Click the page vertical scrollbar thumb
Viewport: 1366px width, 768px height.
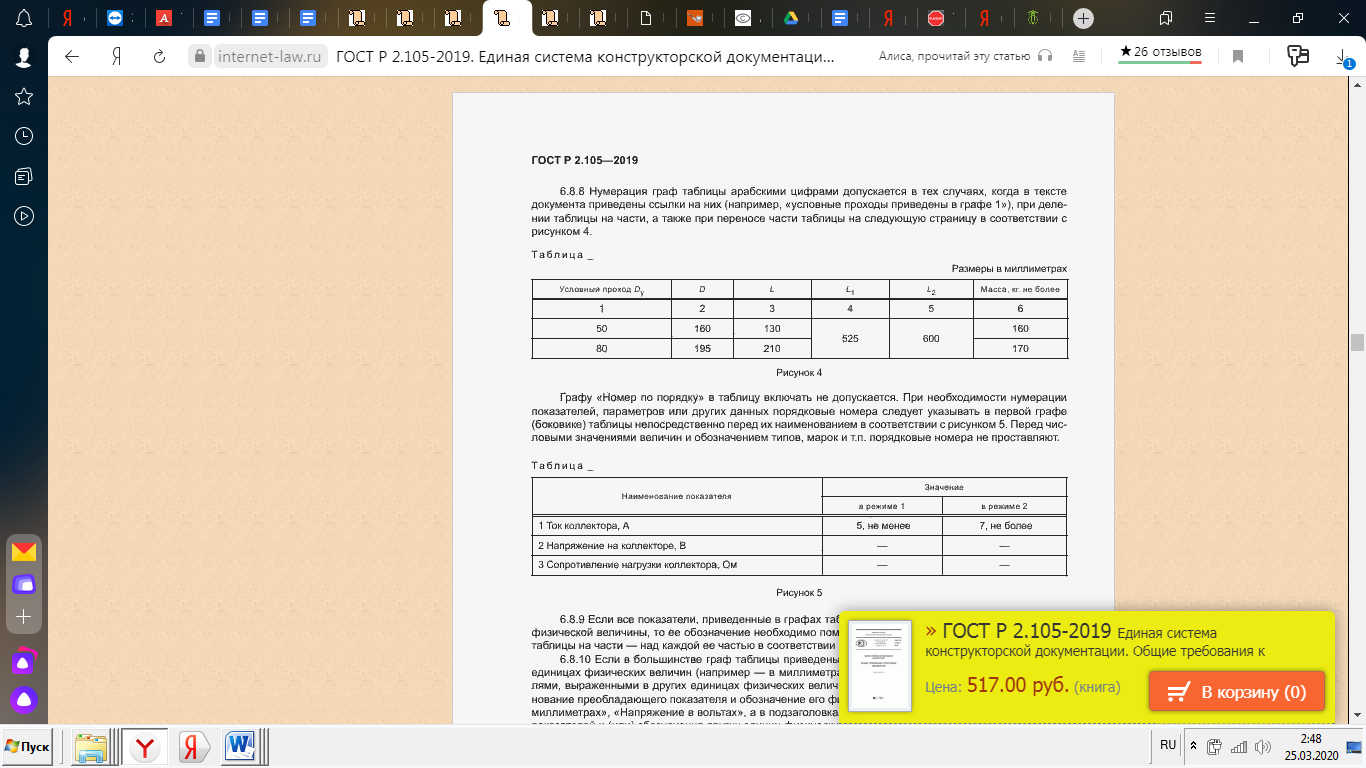click(x=1357, y=342)
